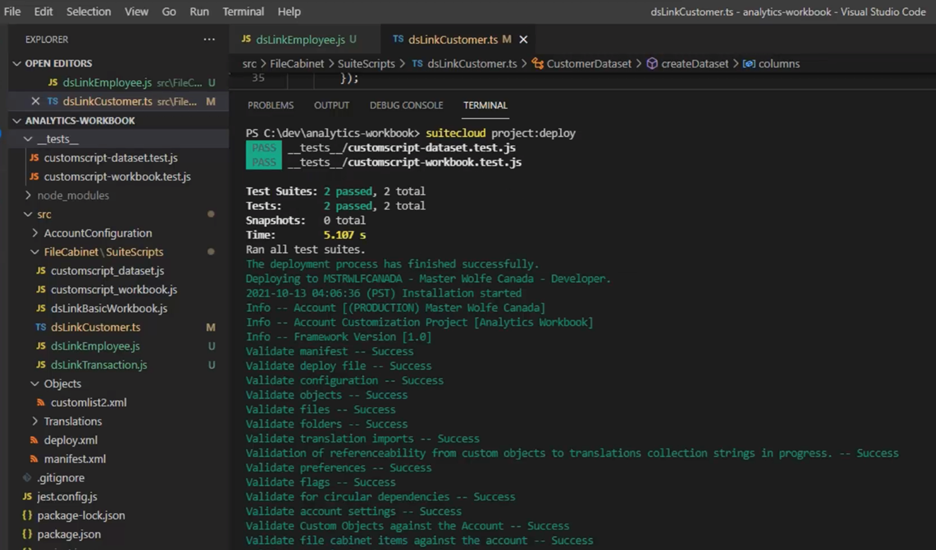Open the File menu

(12, 11)
